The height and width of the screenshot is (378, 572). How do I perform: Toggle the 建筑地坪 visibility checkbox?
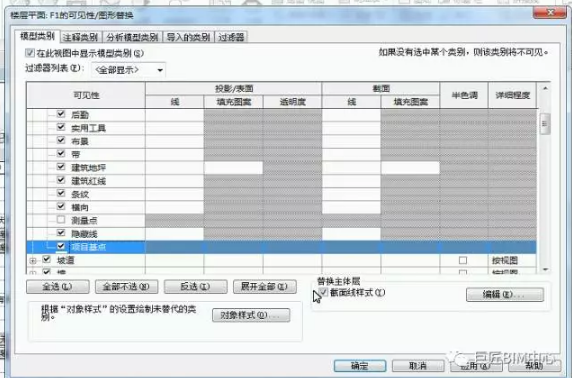[61, 167]
